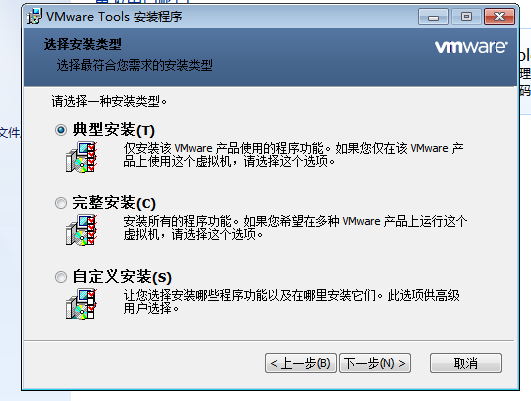The width and height of the screenshot is (531, 401).
Task: Cancel setup with 取消 button
Action: [x=466, y=363]
